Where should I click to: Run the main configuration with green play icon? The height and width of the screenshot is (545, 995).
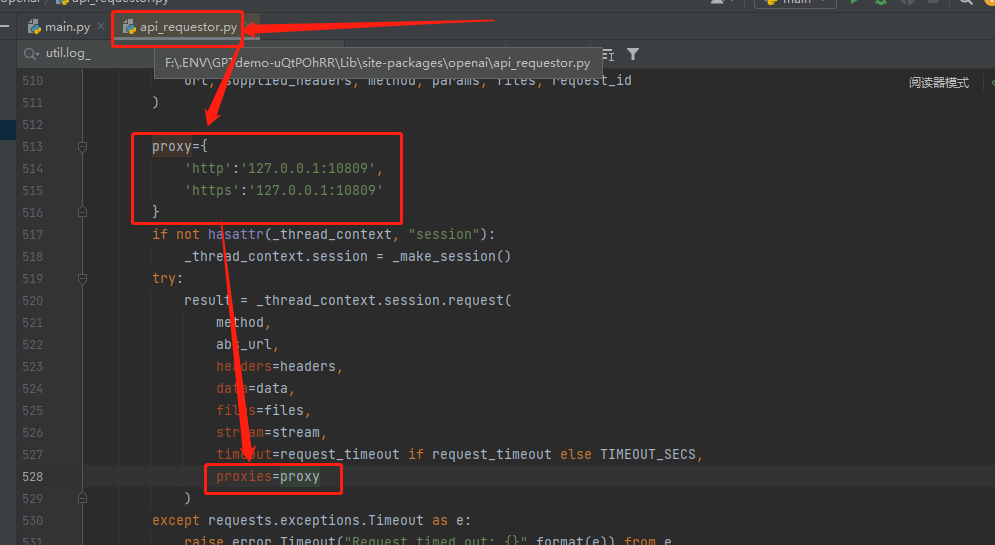pyautogui.click(x=855, y=2)
